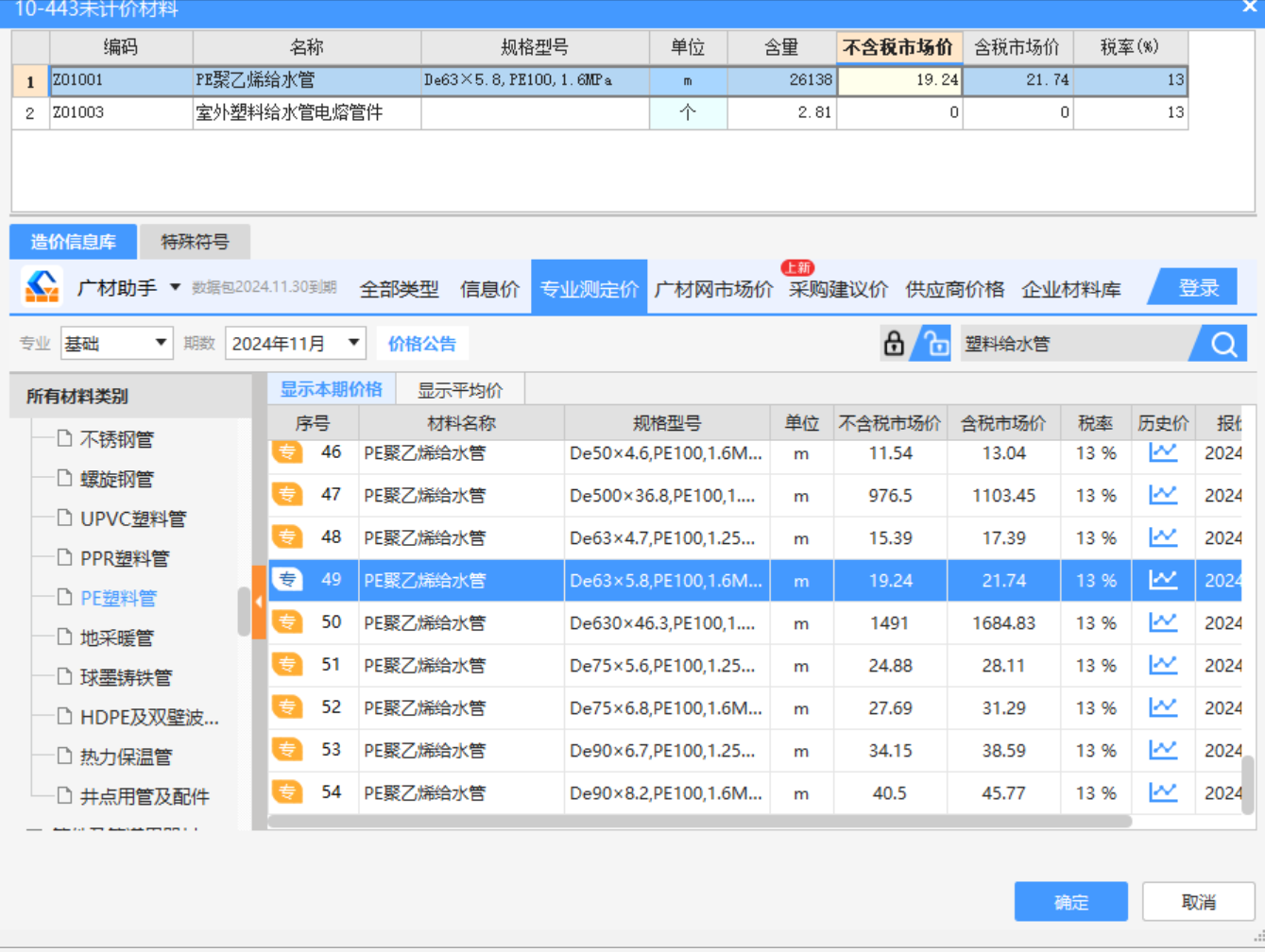Viewport: 1265px width, 952px height.
Task: Open history price chart for row 49
Action: (1162, 580)
